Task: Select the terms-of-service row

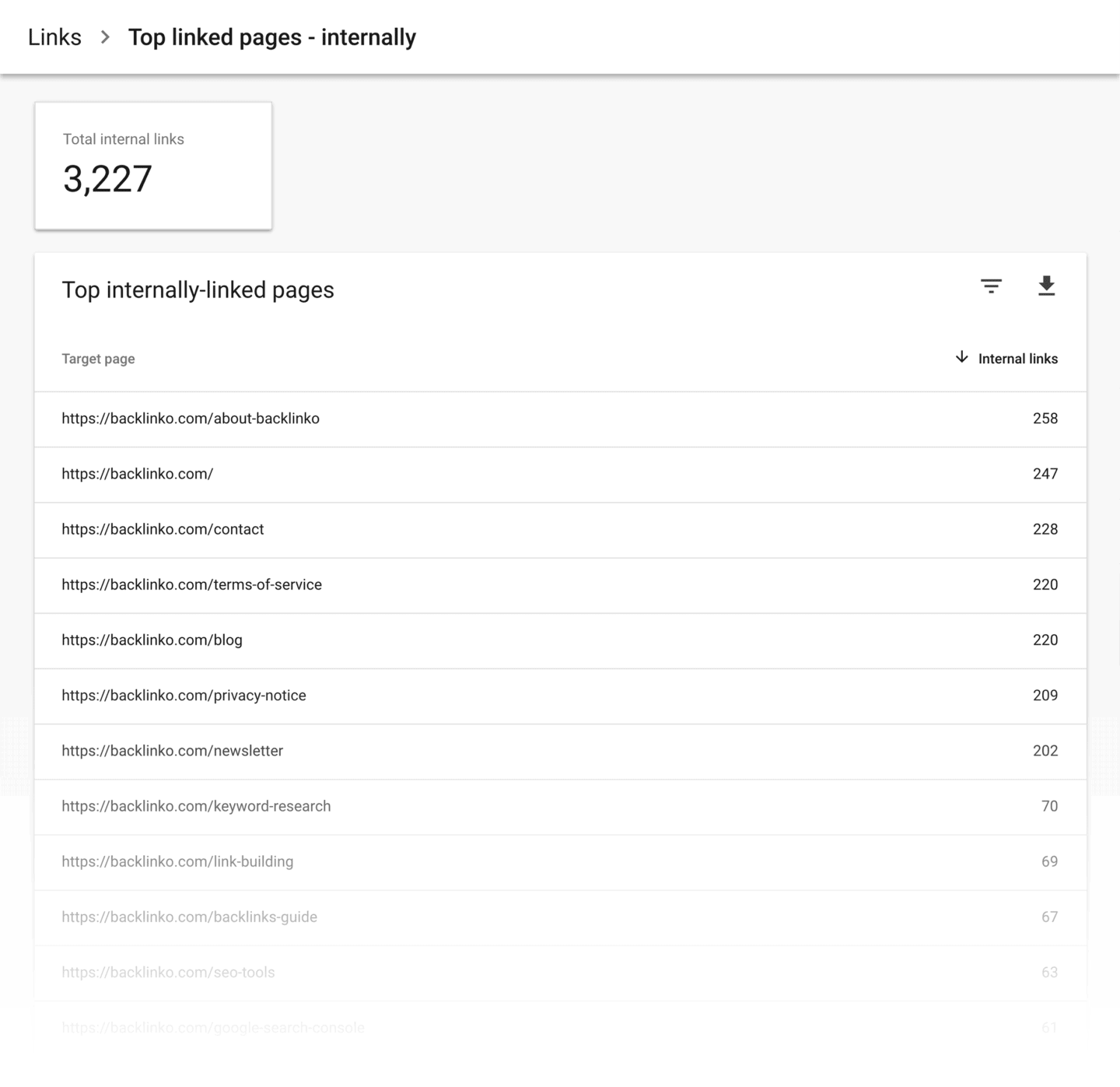Action: pos(191,584)
